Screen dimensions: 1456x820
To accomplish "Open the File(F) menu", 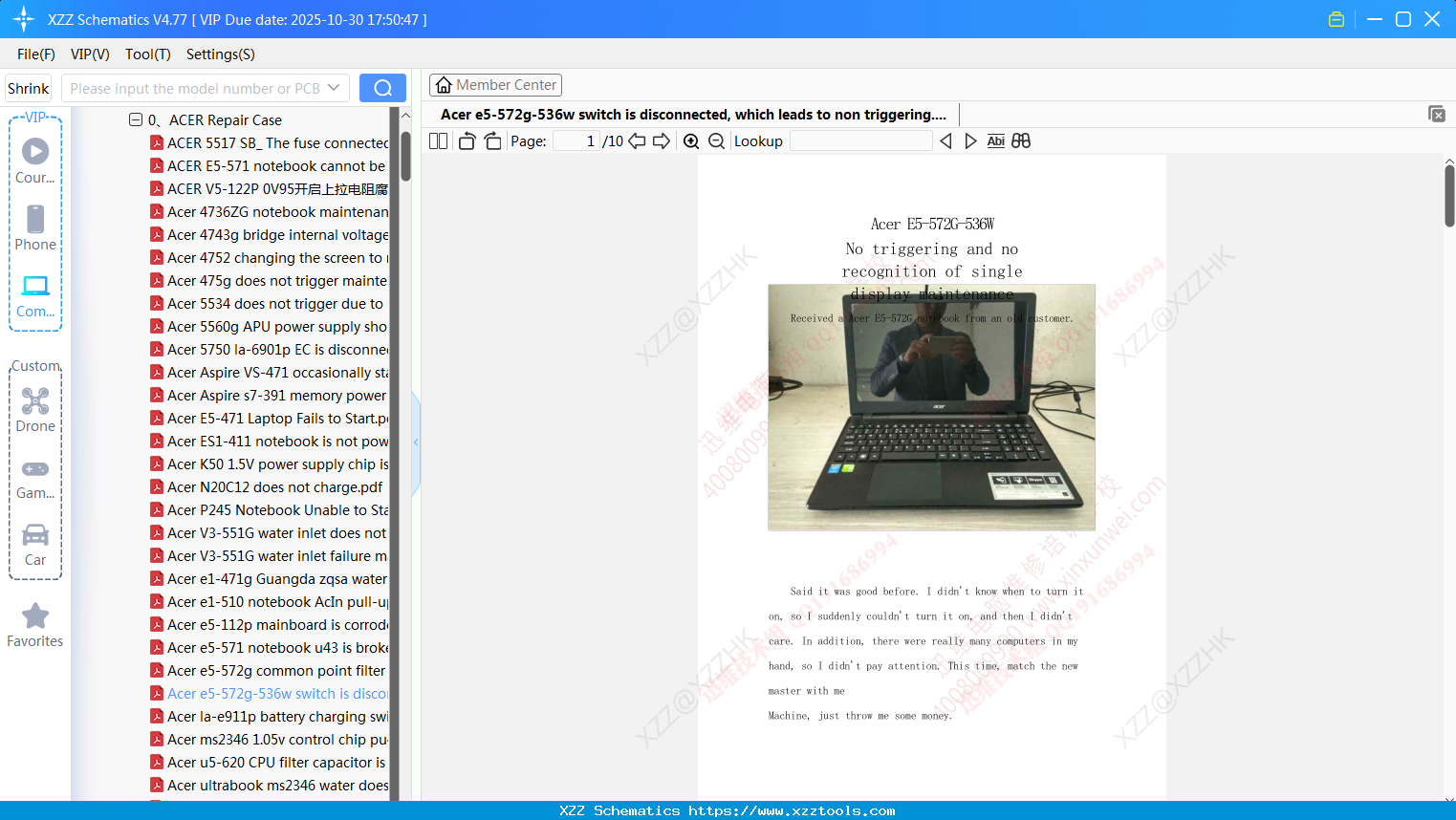I will pyautogui.click(x=36, y=54).
